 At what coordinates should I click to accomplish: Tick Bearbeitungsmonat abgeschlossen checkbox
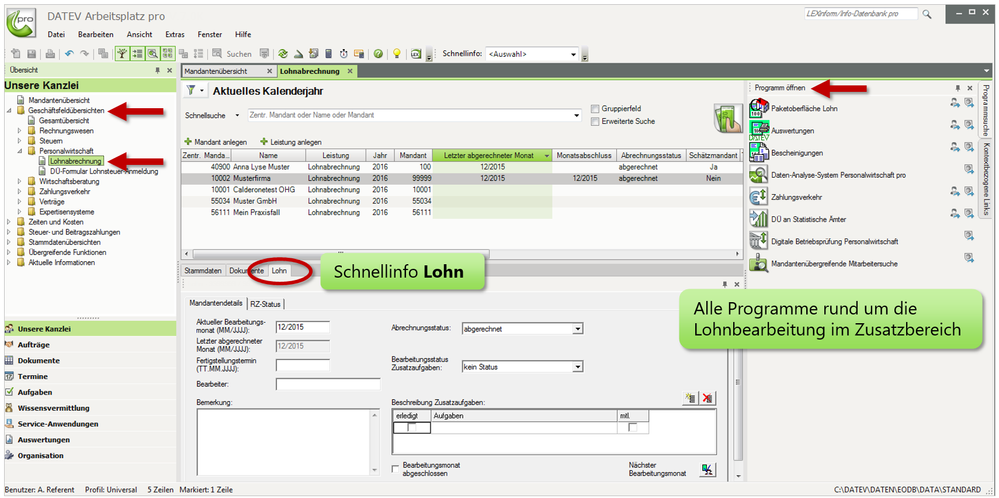click(395, 469)
